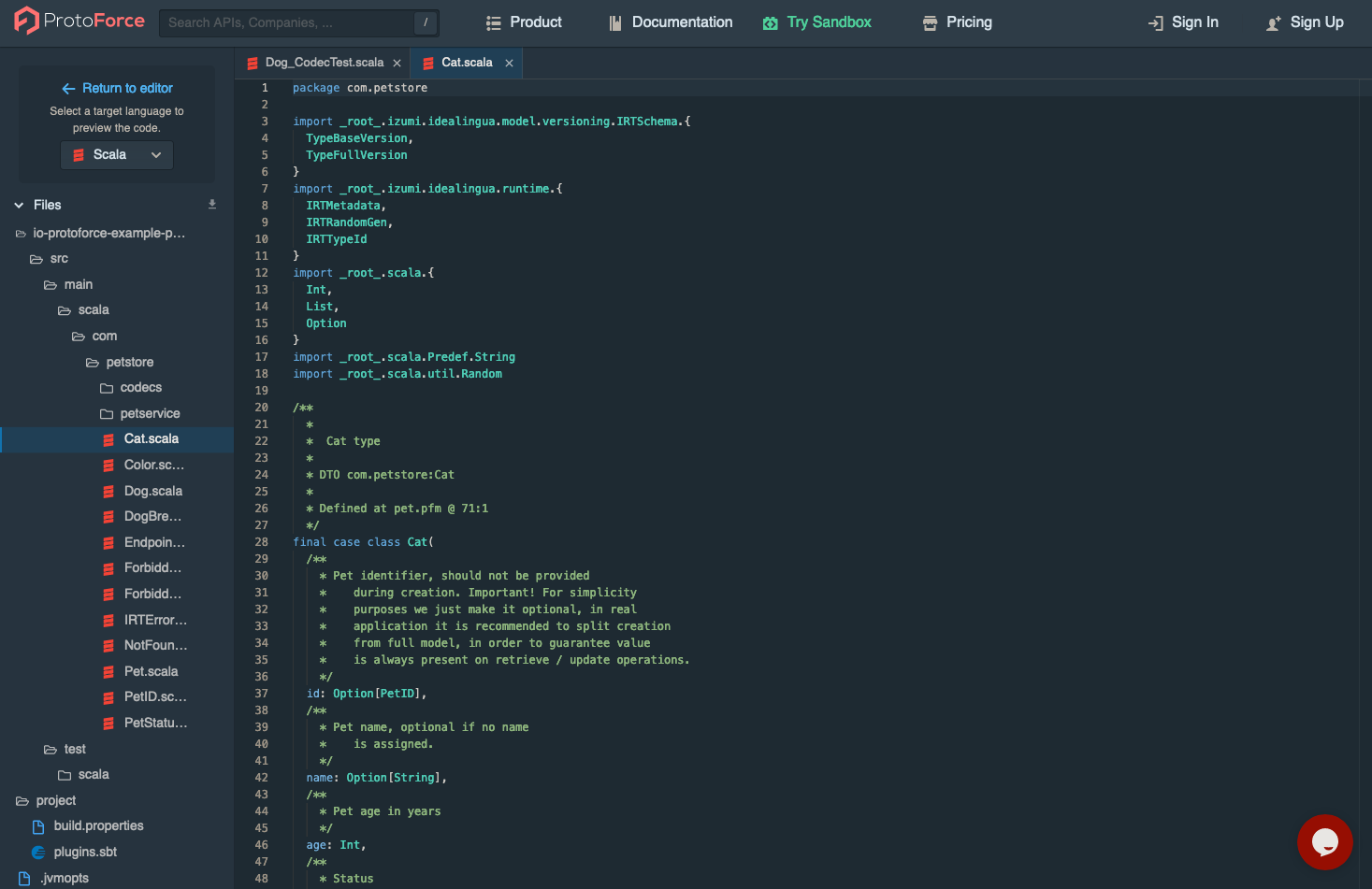Image resolution: width=1372 pixels, height=889 pixels.
Task: Collapse the Files section chevron
Action: coord(19,205)
